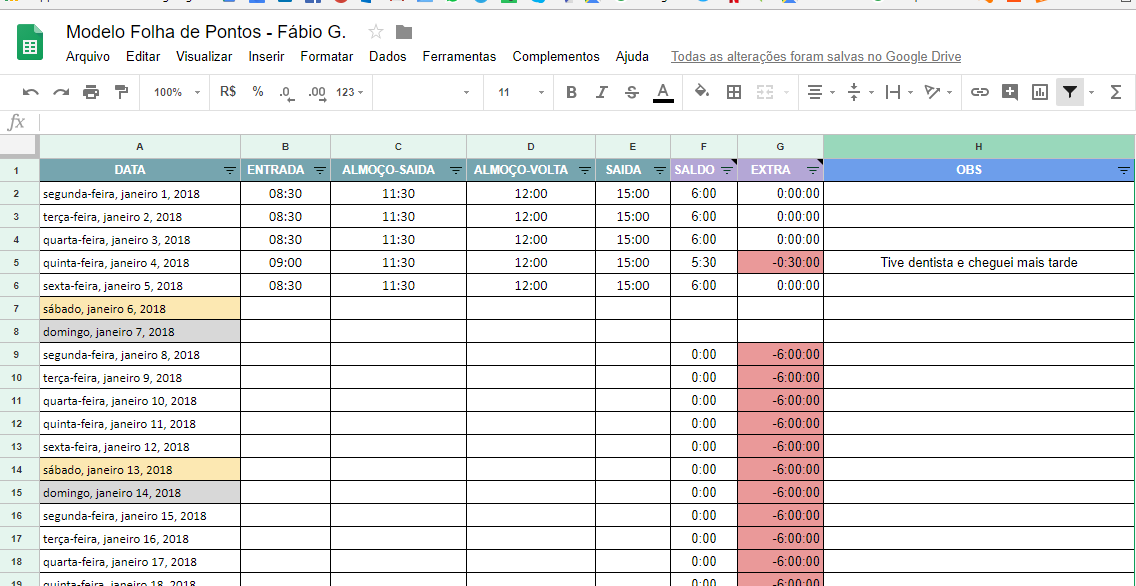Click the Print icon

(x=90, y=91)
